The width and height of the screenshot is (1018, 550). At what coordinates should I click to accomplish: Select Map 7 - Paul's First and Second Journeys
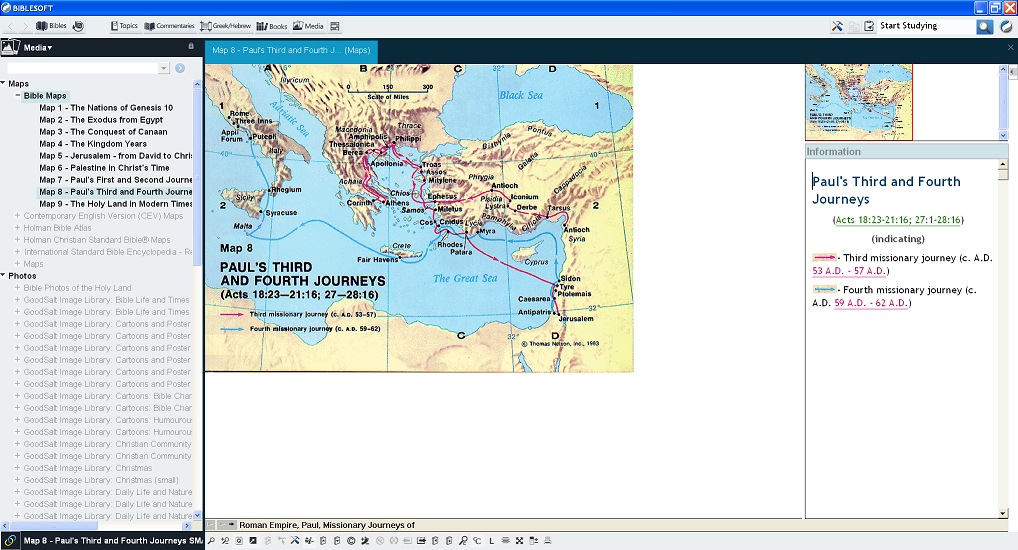116,180
